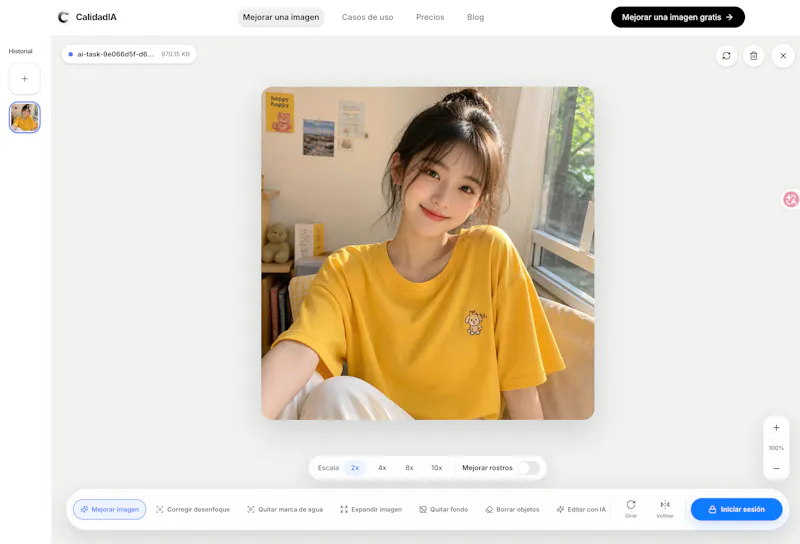Click the Escala label
This screenshot has height=544, width=800.
pos(328,467)
